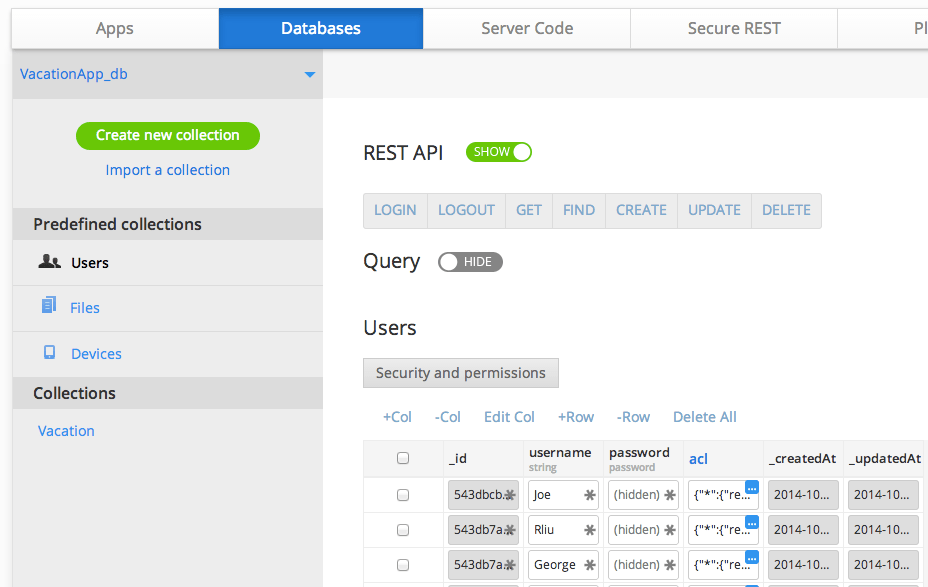The width and height of the screenshot is (928, 587).
Task: Select the Users people icon in sidebar
Action: (50, 262)
